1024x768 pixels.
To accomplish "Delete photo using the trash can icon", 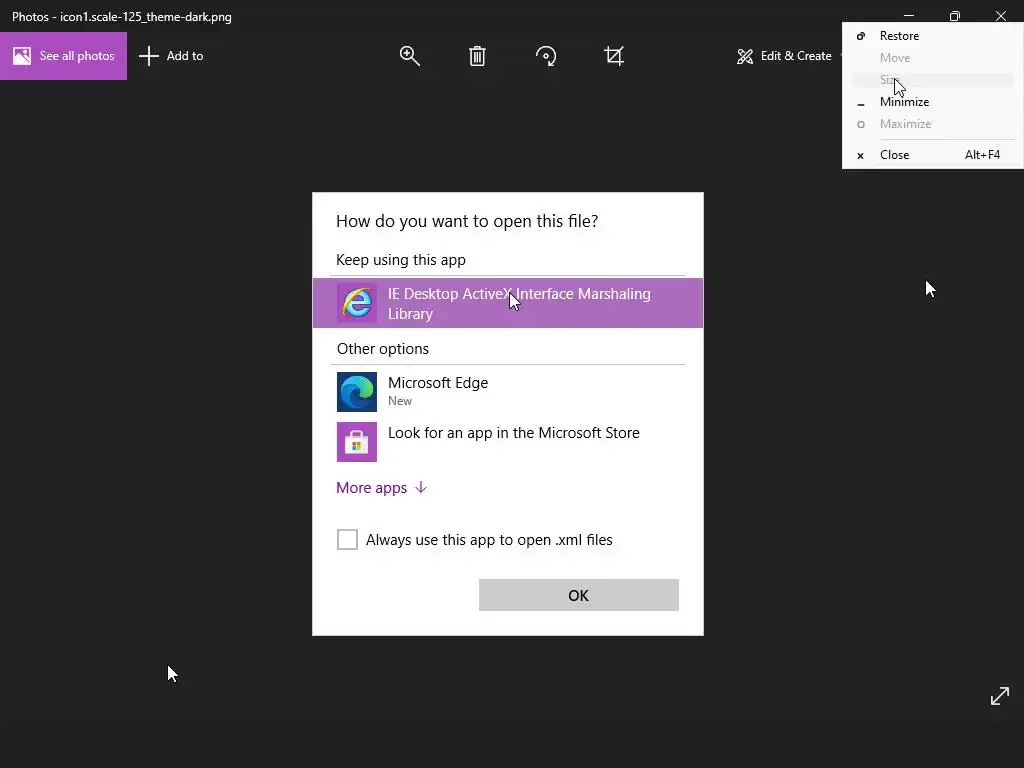I will pyautogui.click(x=477, y=56).
